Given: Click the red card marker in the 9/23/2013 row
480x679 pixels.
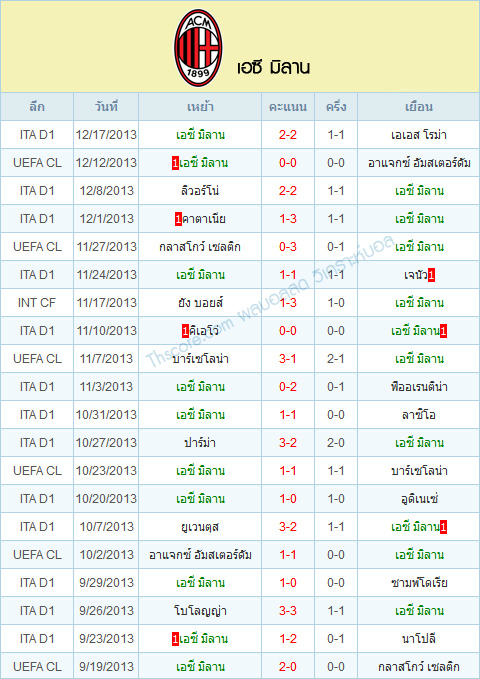Looking at the screenshot, I should click(175, 639).
